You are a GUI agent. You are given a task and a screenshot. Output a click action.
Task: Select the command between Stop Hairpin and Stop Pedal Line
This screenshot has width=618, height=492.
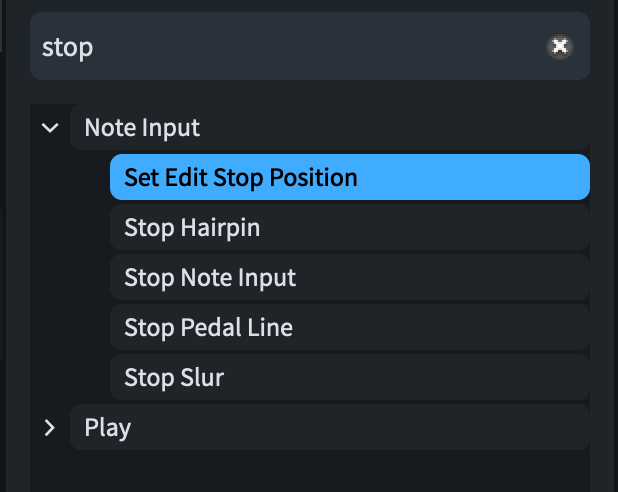point(349,278)
